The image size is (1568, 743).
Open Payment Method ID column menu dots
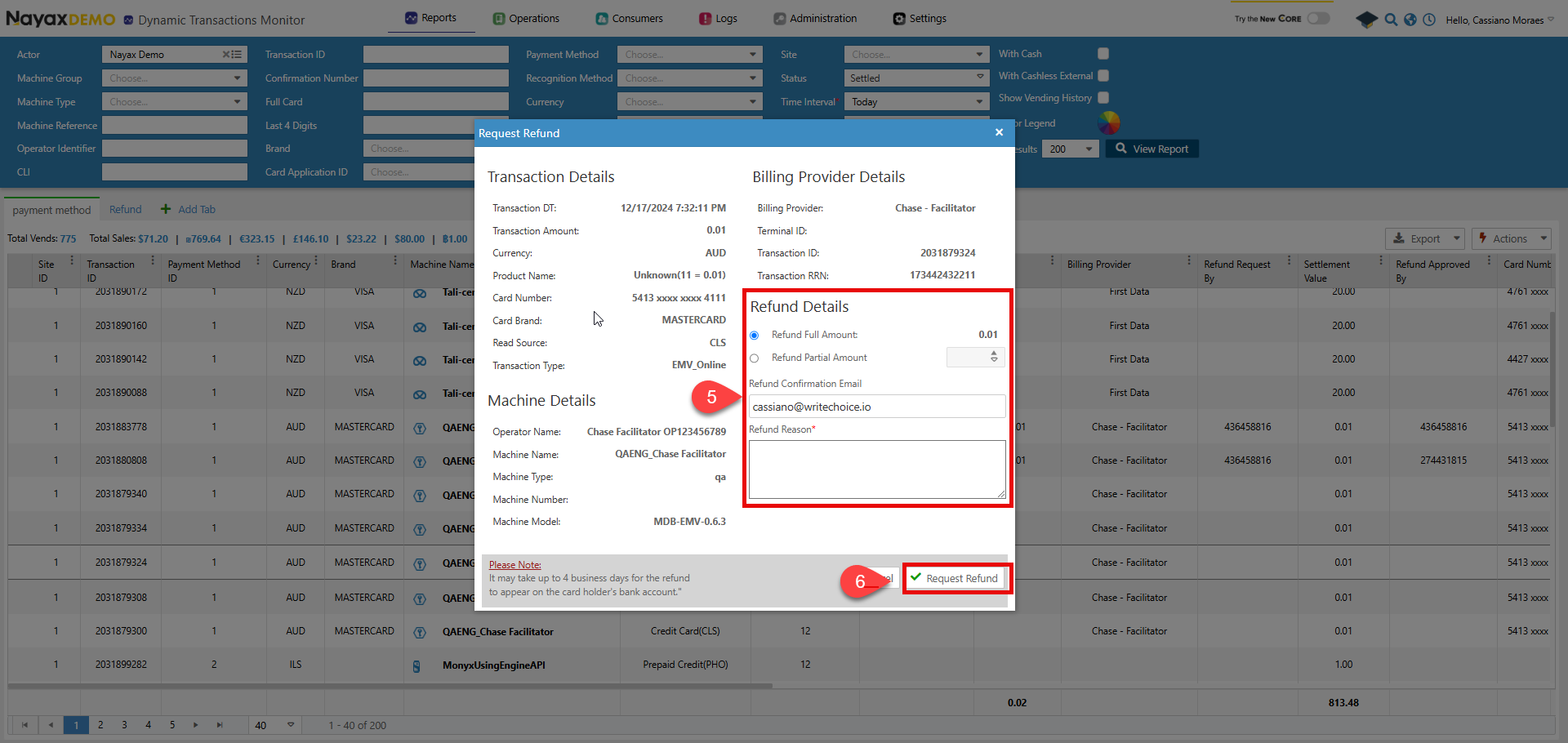[258, 260]
